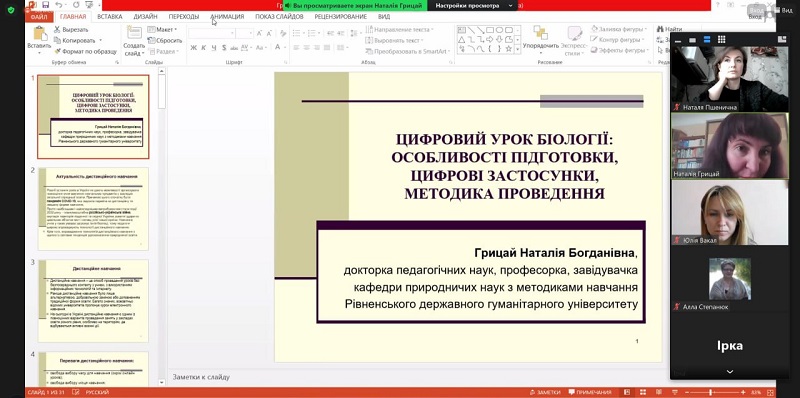Screen dimensions: 800x398
Task: Select oval shape in shapes gallery
Action: pos(500,30)
